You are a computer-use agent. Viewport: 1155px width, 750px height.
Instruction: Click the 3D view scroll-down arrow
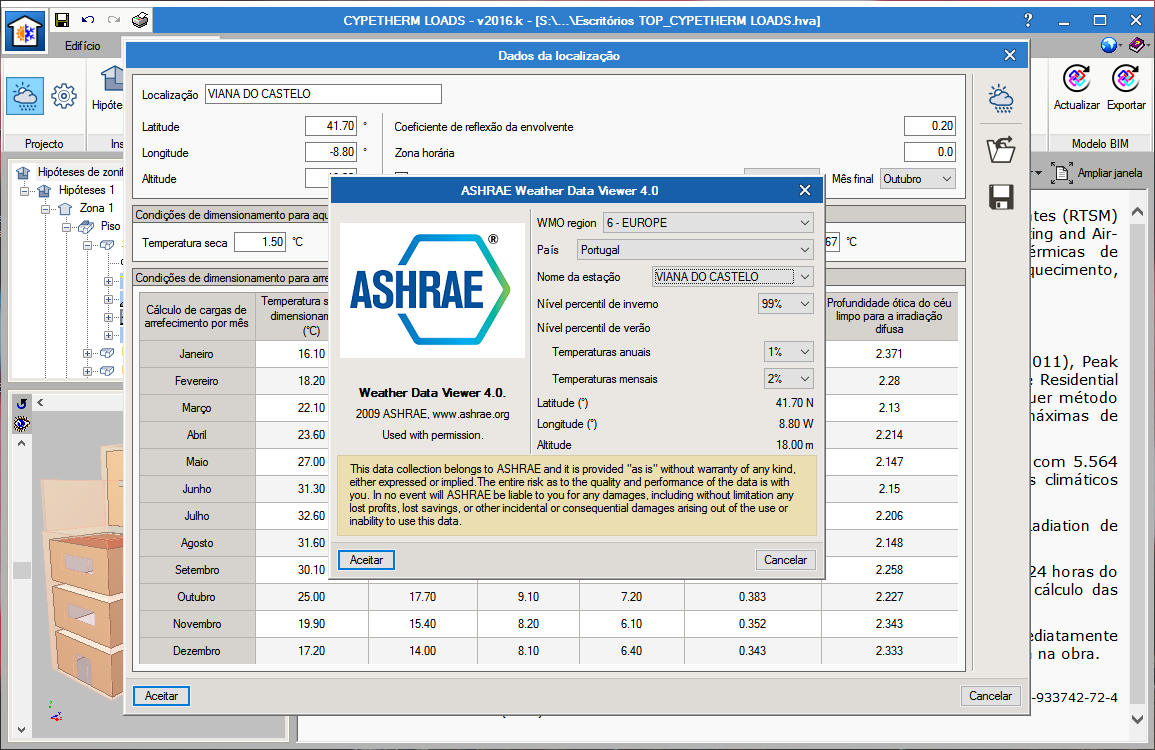click(x=21, y=730)
